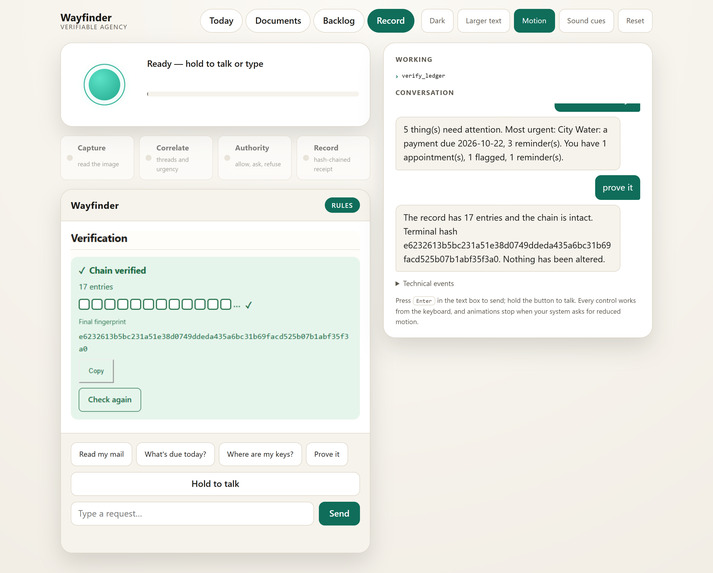Click the Record hash-chained receipt card
The image size is (713, 573).
[333, 157]
